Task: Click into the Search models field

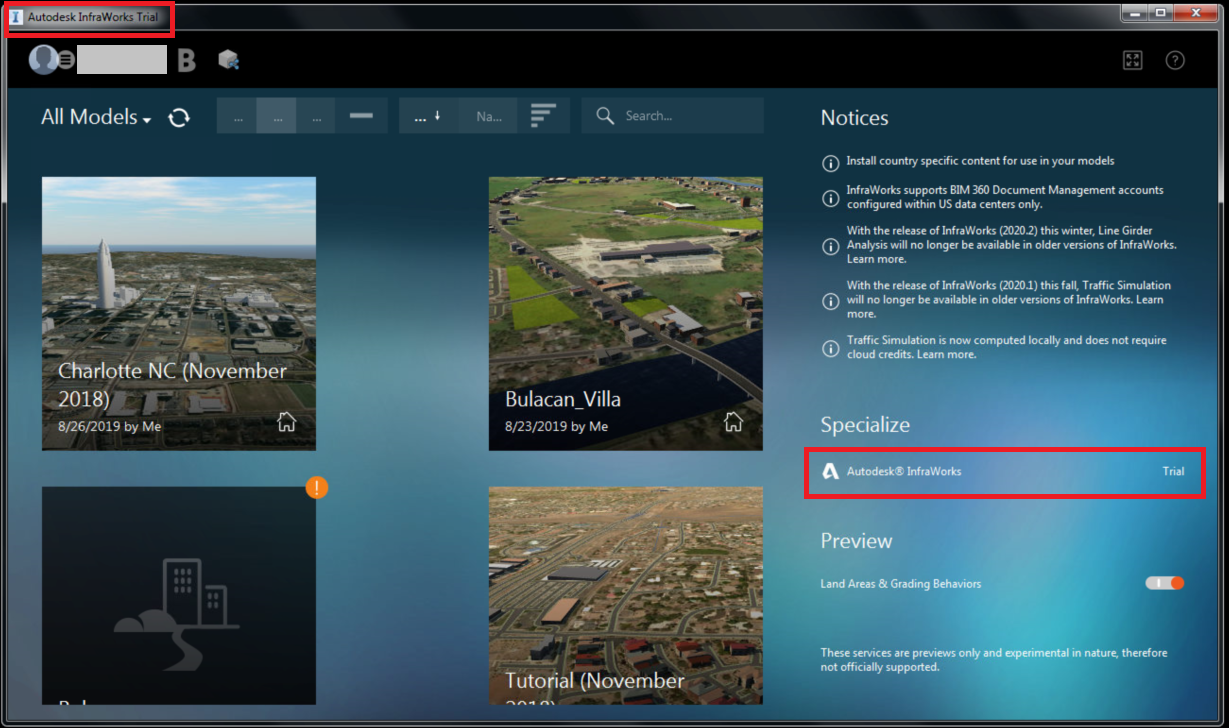Action: pyautogui.click(x=672, y=116)
